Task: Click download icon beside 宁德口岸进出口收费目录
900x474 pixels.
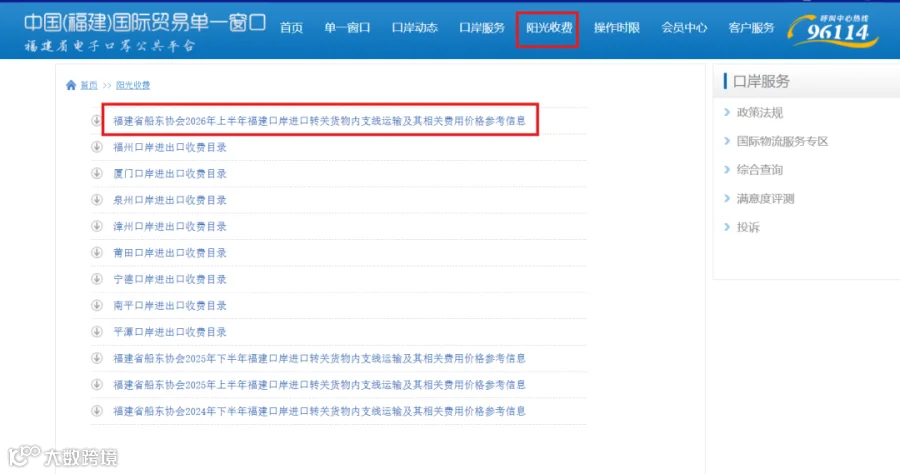Action: coord(96,279)
